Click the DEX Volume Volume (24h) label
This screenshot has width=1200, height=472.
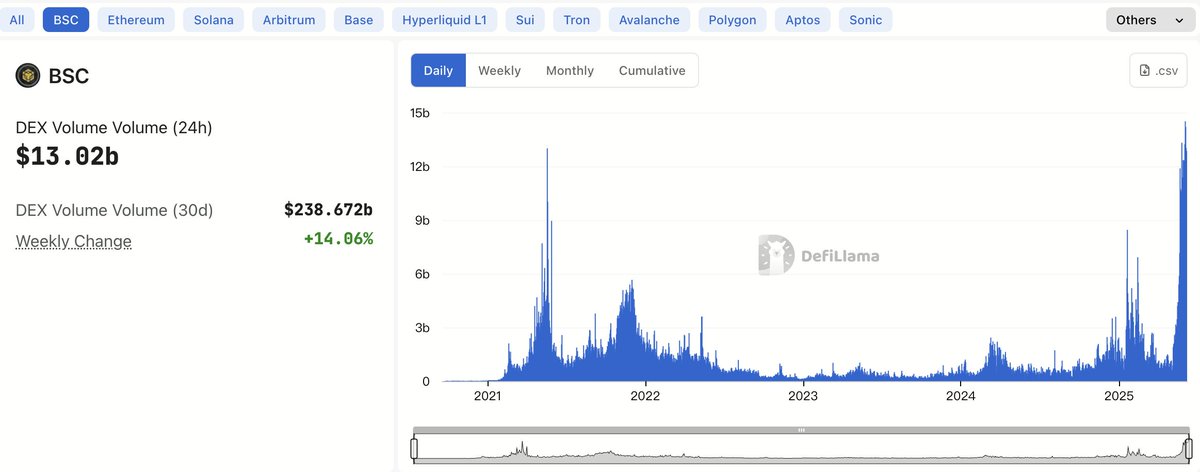(x=114, y=128)
